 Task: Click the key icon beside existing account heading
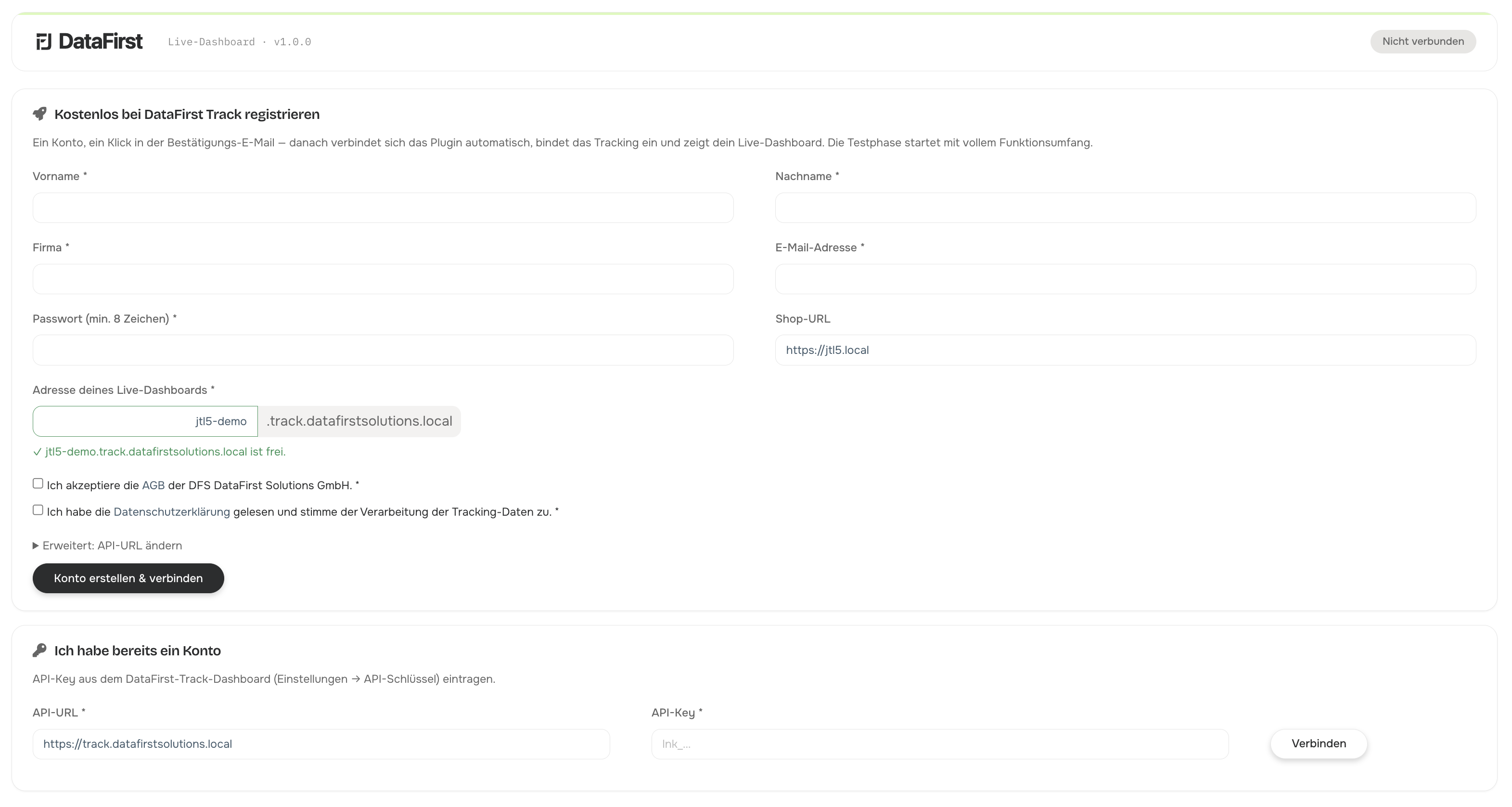coord(40,650)
